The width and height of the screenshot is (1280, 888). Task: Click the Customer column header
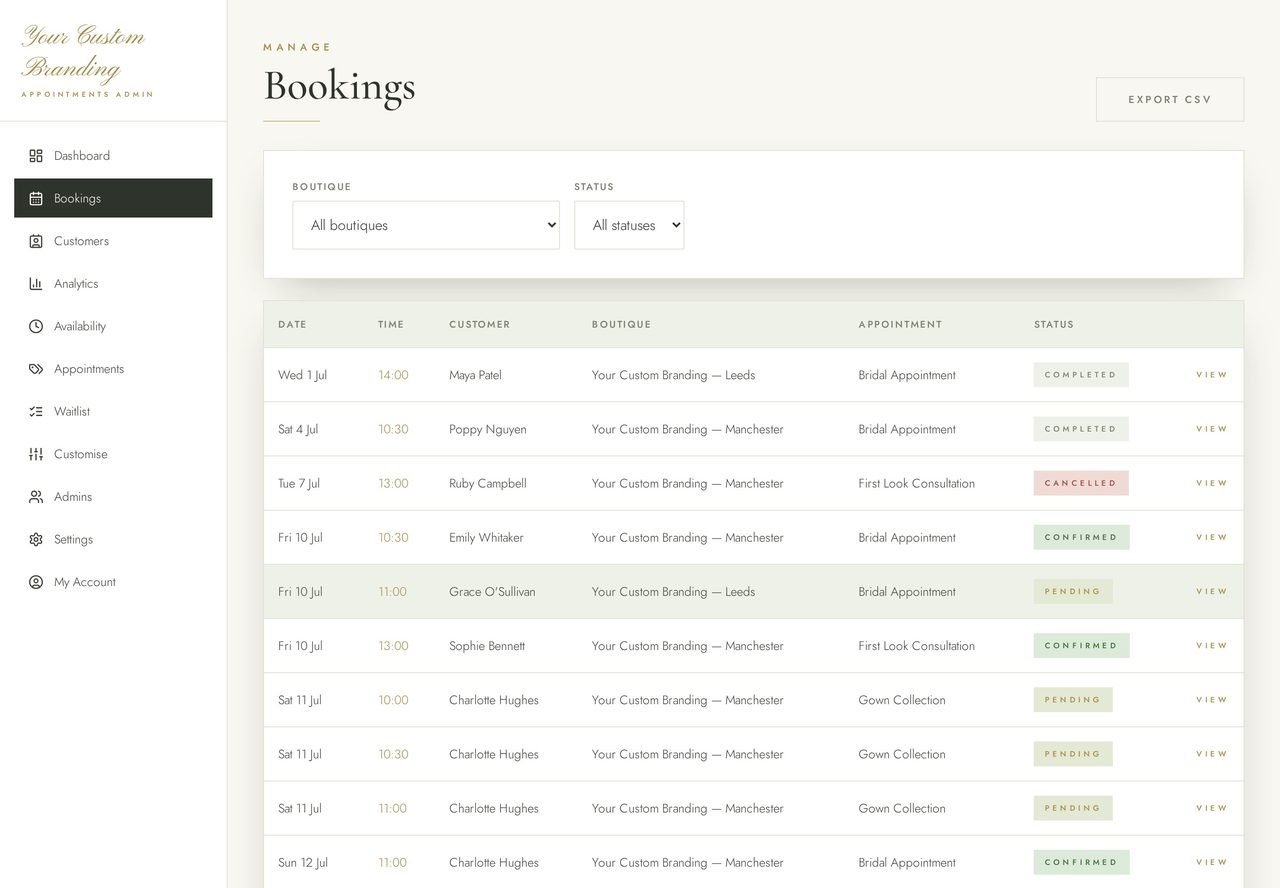tap(480, 325)
